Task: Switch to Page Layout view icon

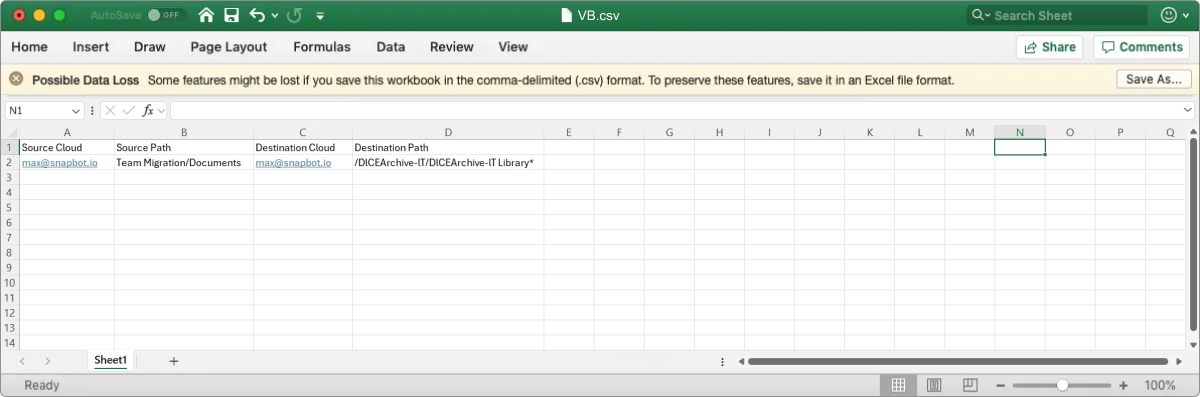Action: coord(933,385)
